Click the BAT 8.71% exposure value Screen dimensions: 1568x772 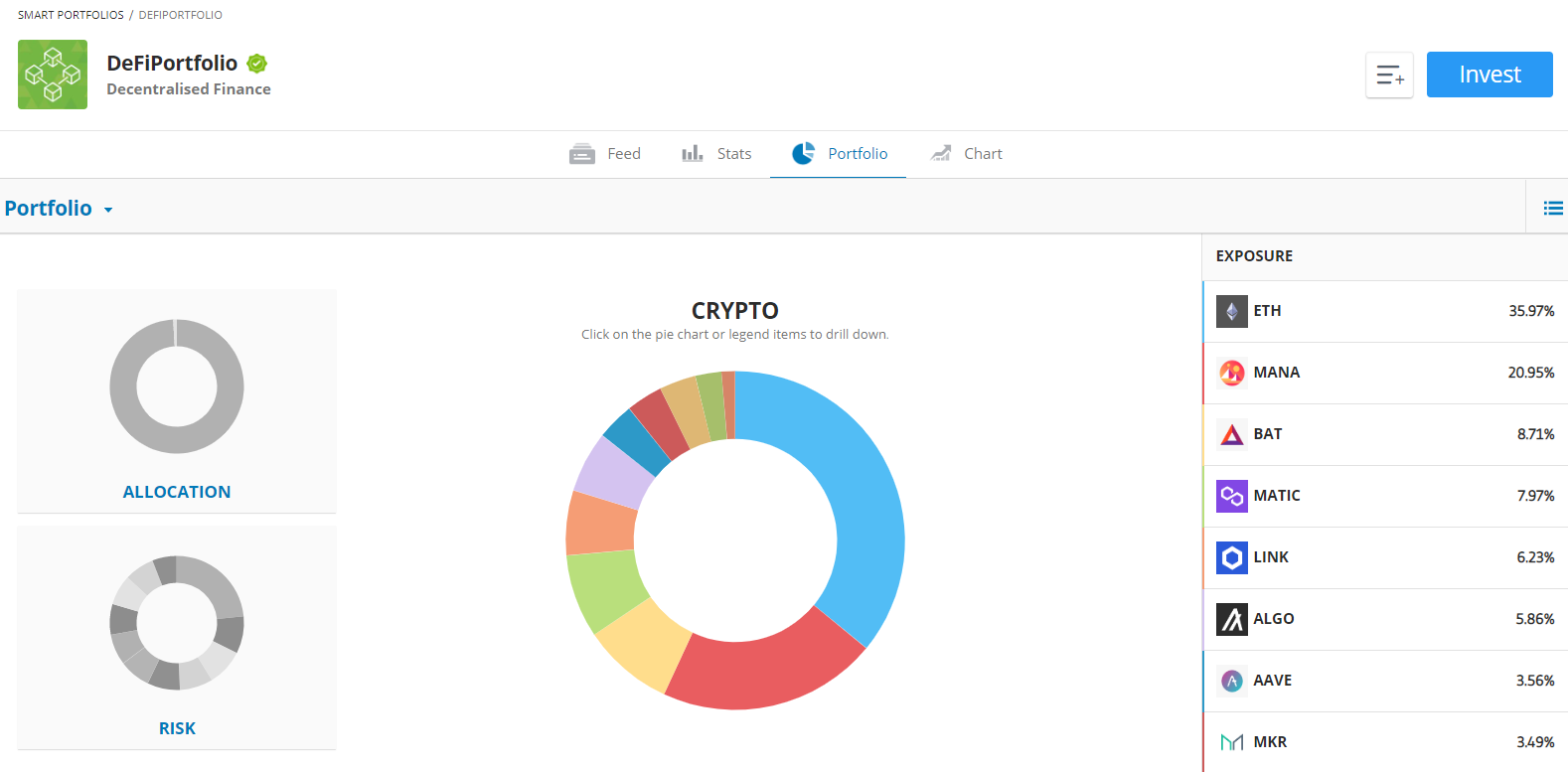[x=1535, y=434]
